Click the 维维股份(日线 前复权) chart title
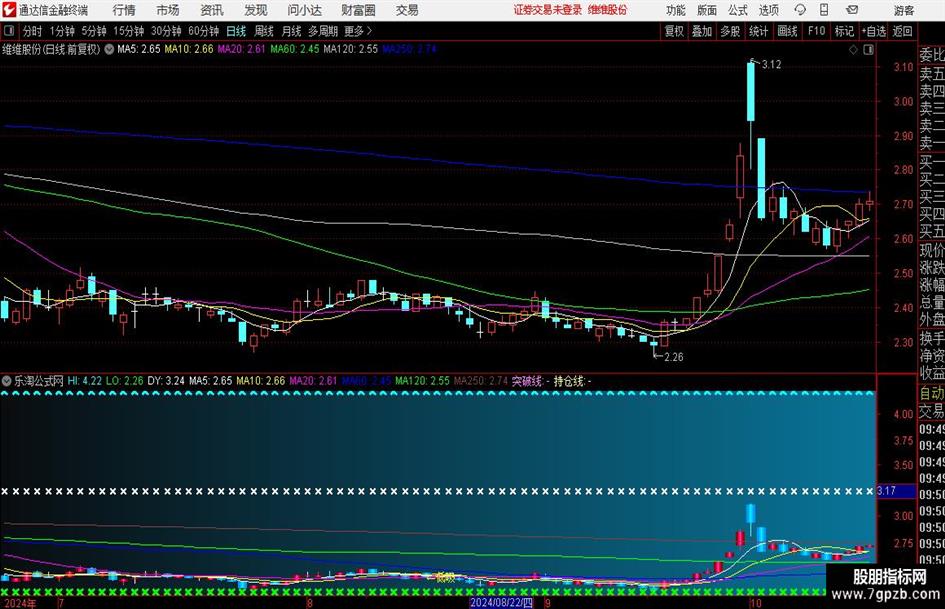Screen dimensions: 945x609 (x=51, y=49)
